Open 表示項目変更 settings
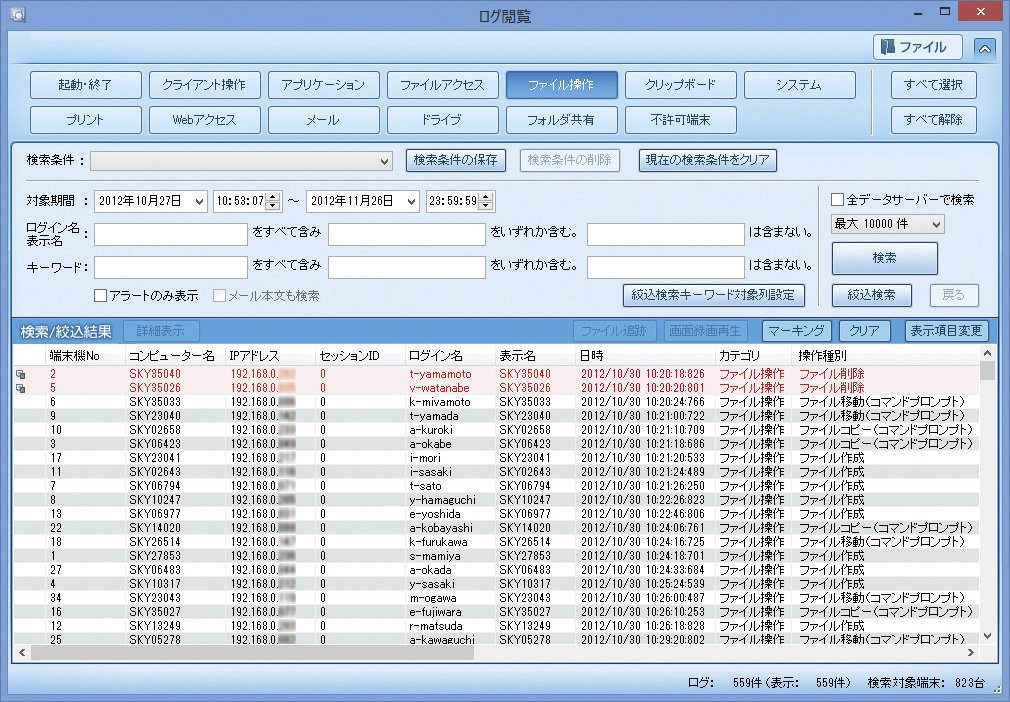 [x=946, y=331]
